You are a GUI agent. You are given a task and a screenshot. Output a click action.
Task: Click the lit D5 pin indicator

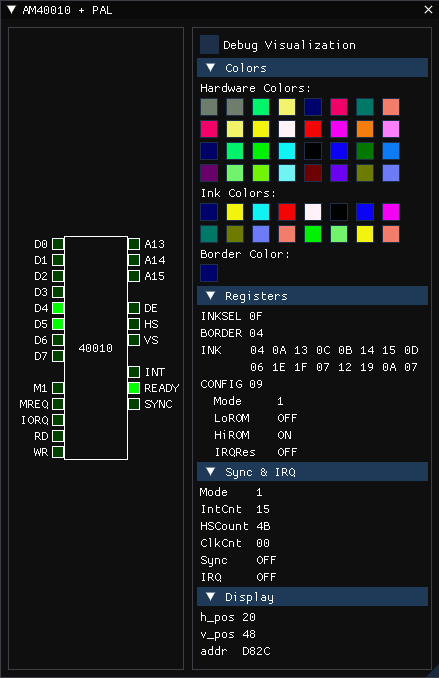pos(58,324)
